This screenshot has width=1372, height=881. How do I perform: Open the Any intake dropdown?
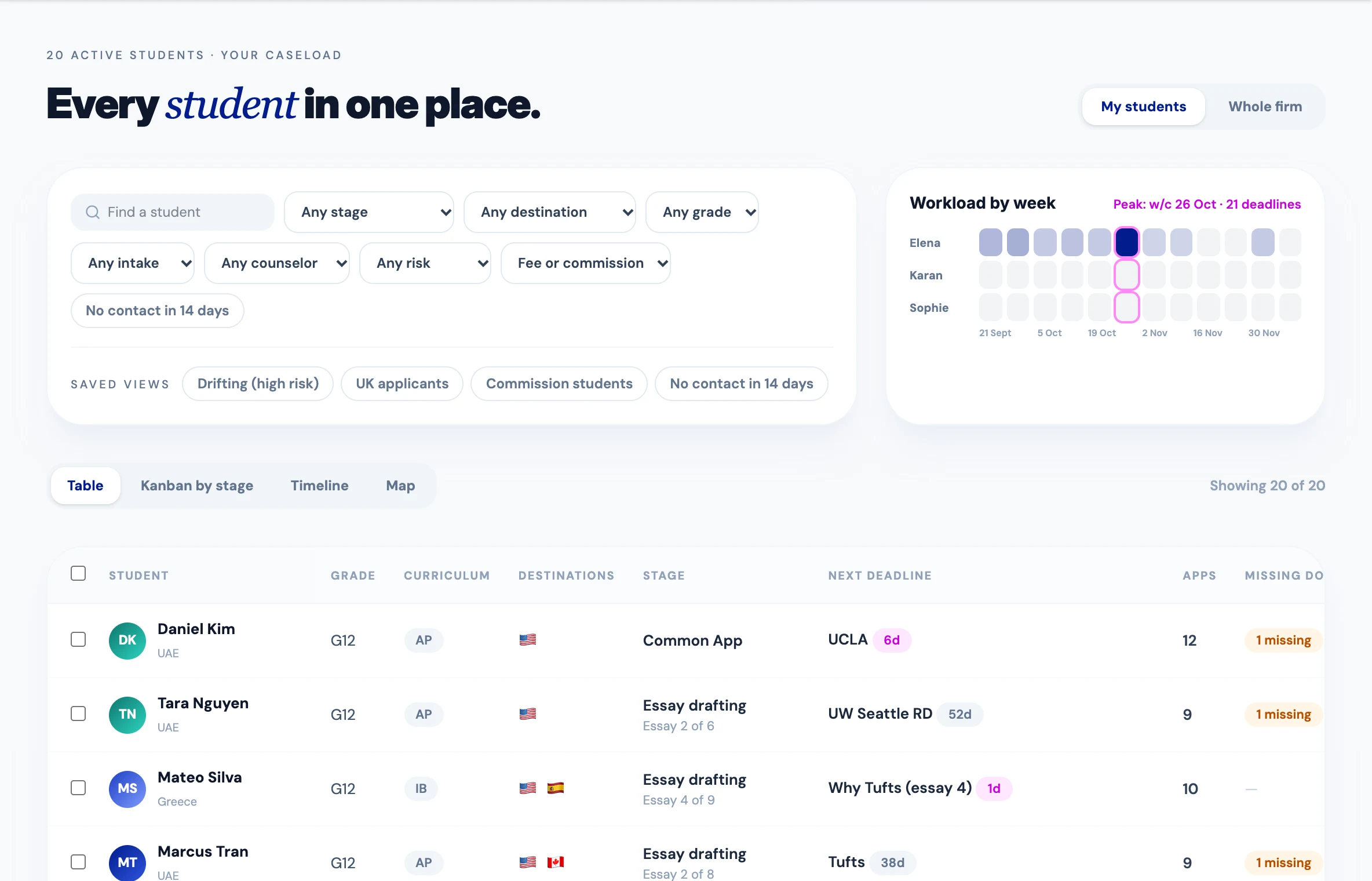tap(133, 263)
